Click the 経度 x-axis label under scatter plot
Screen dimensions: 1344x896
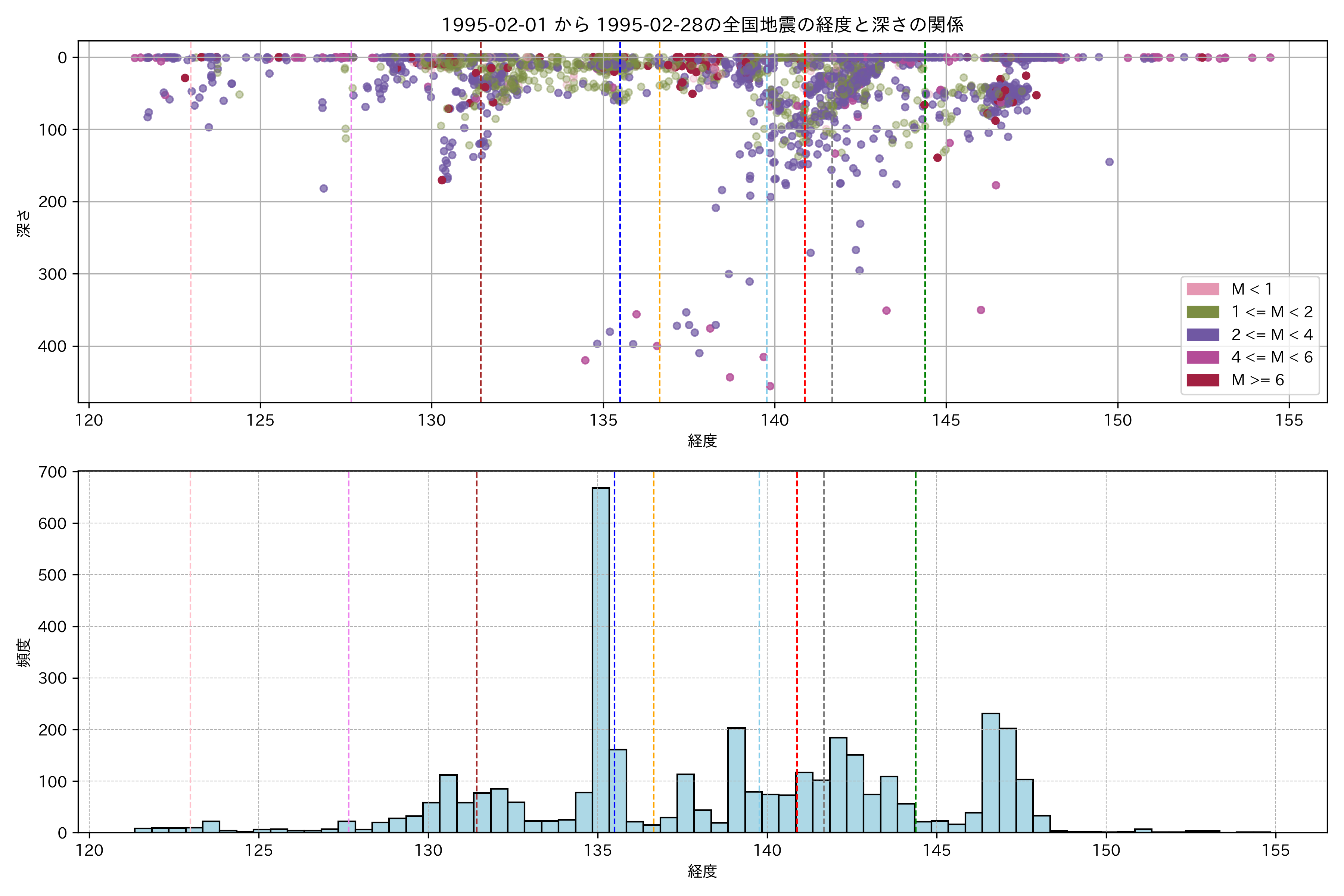(x=702, y=441)
